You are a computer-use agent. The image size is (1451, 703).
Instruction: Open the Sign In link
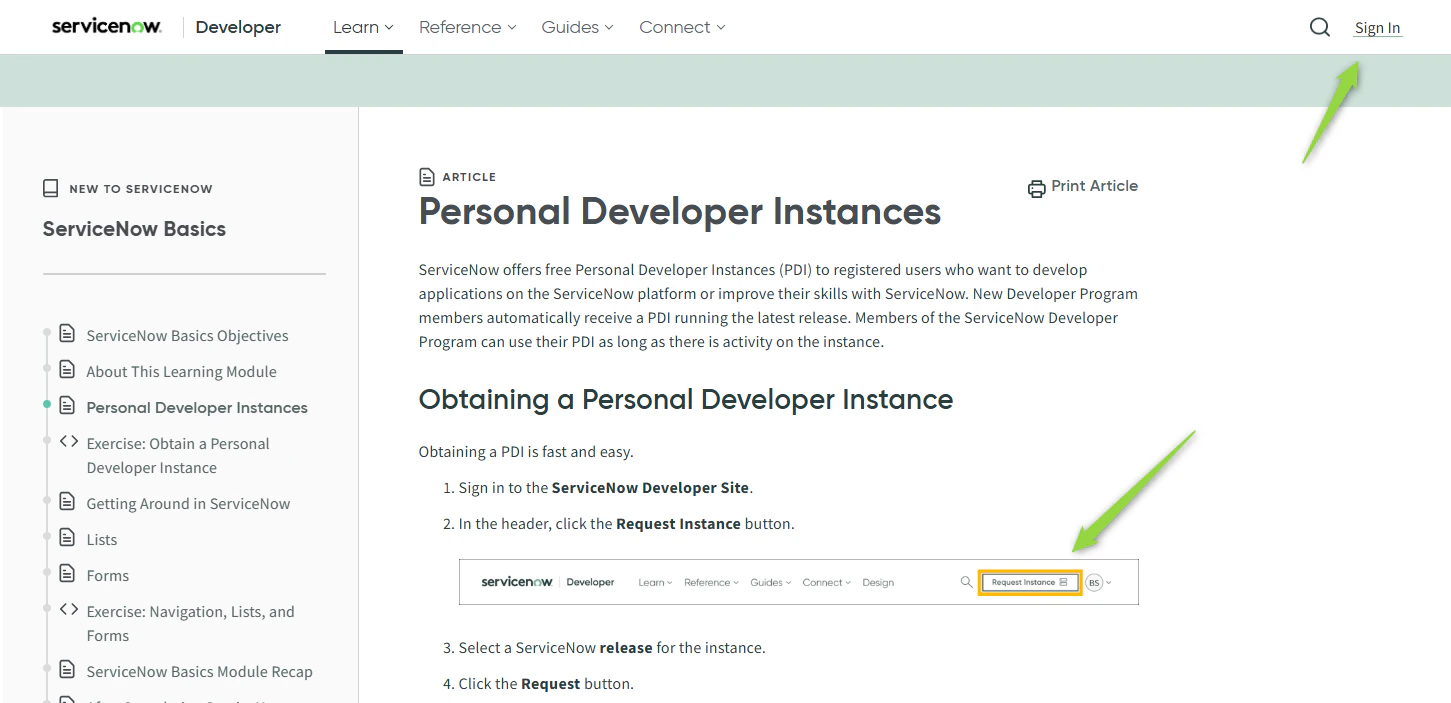coord(1377,27)
